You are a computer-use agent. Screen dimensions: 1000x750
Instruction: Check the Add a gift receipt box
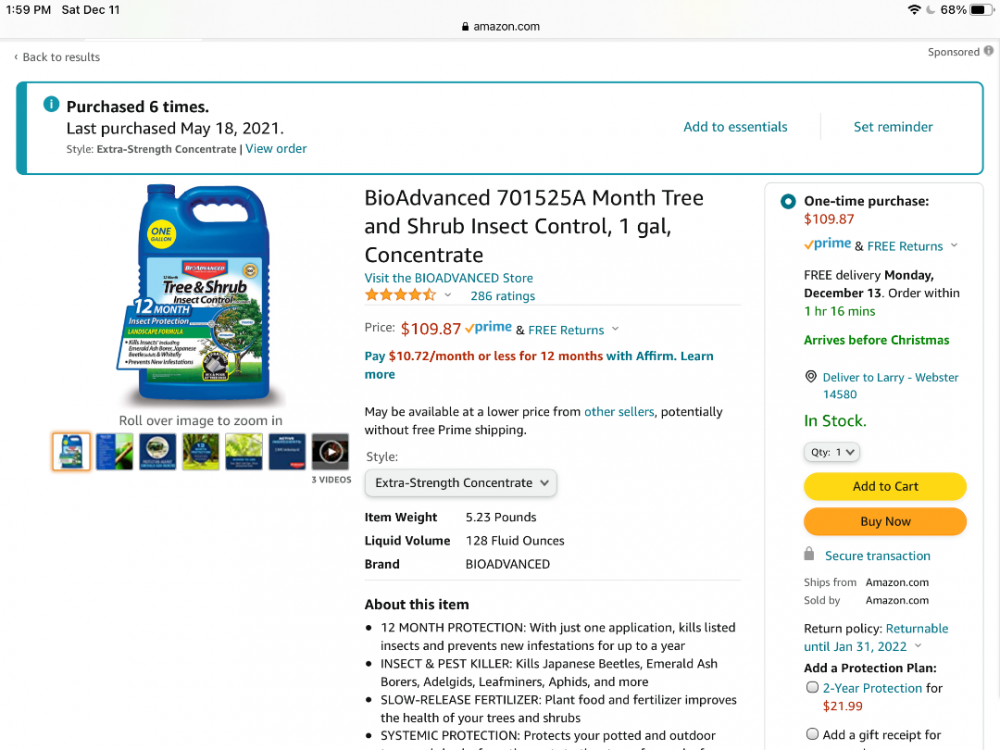(812, 733)
